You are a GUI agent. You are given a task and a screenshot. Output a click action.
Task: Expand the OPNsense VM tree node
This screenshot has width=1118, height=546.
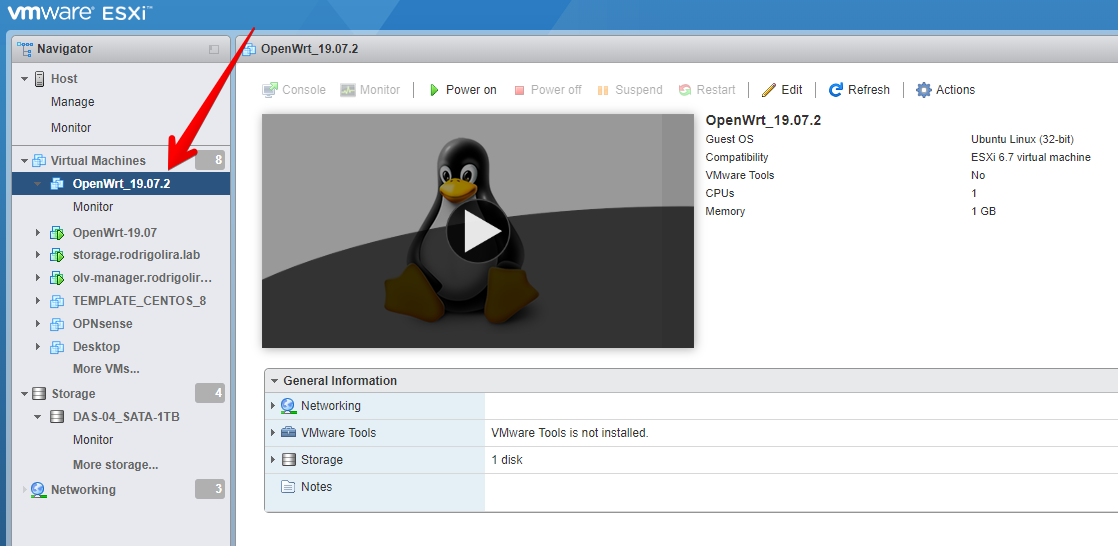38,324
